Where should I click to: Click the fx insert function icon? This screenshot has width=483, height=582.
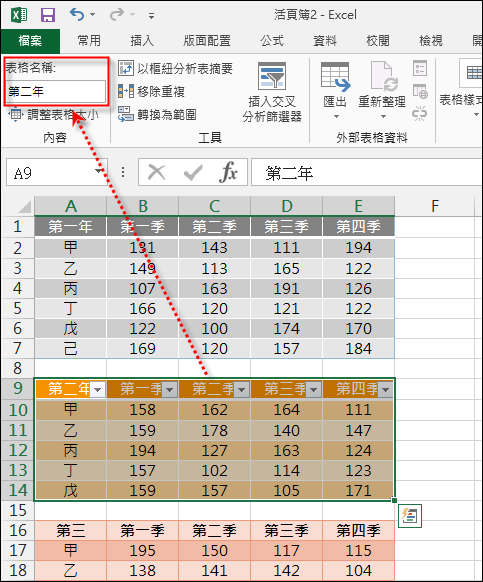(x=228, y=173)
